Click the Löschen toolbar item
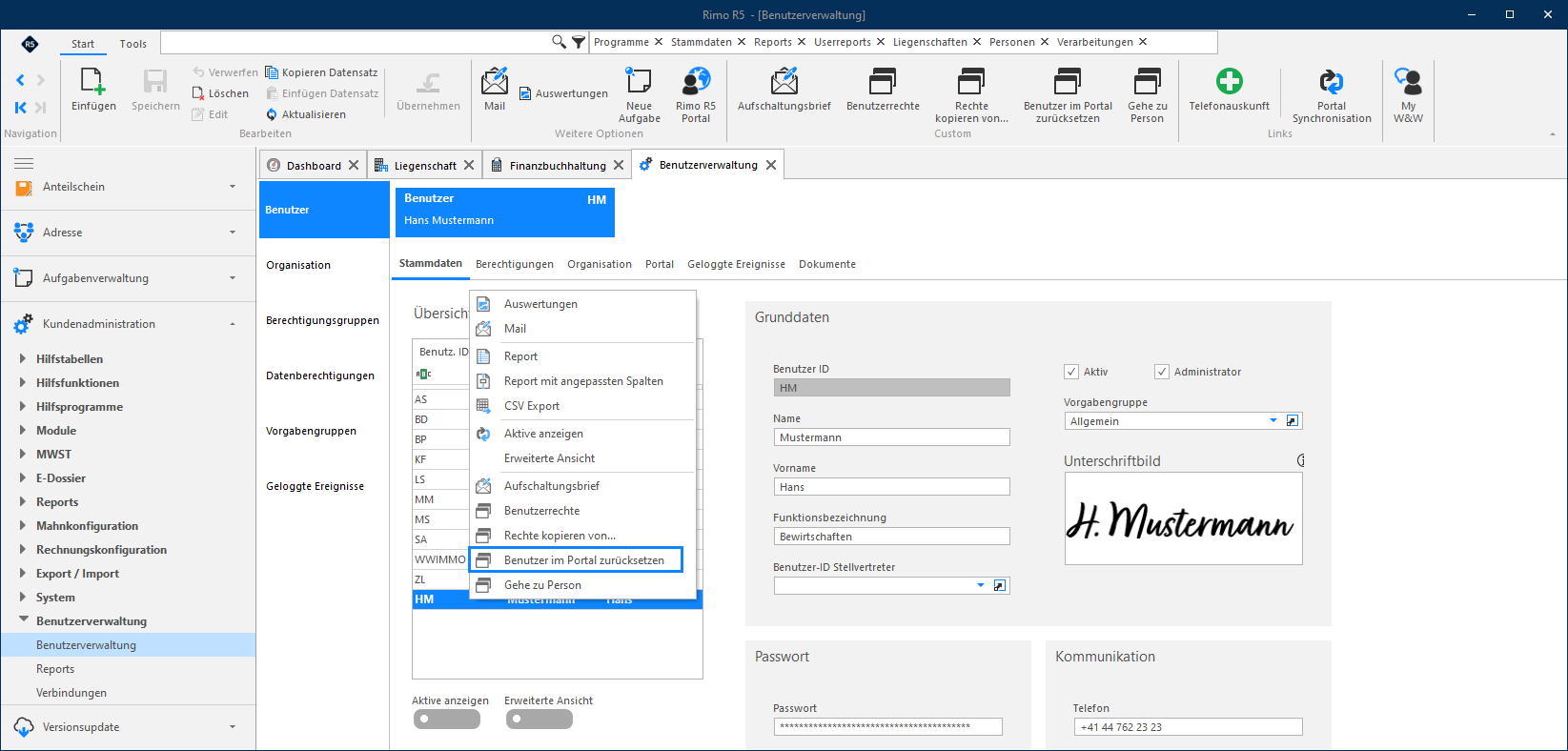Image resolution: width=1568 pixels, height=751 pixels. [x=220, y=93]
